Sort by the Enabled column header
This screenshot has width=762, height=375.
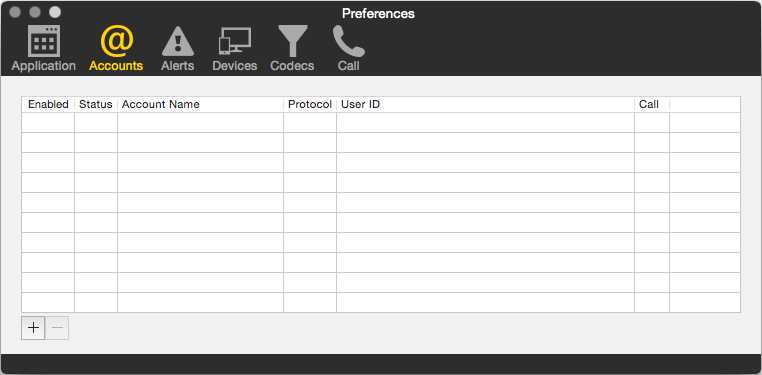48,104
